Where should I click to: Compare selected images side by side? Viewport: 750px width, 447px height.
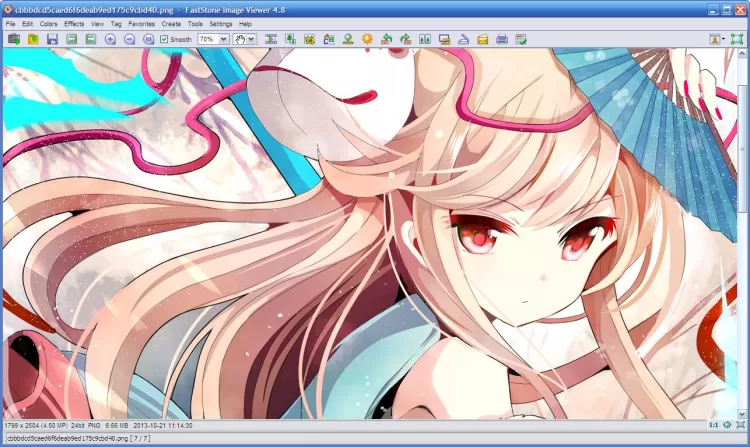point(425,39)
